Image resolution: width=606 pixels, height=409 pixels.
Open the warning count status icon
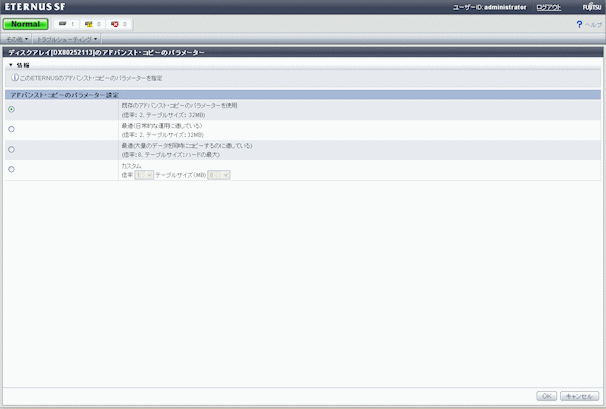[89, 24]
